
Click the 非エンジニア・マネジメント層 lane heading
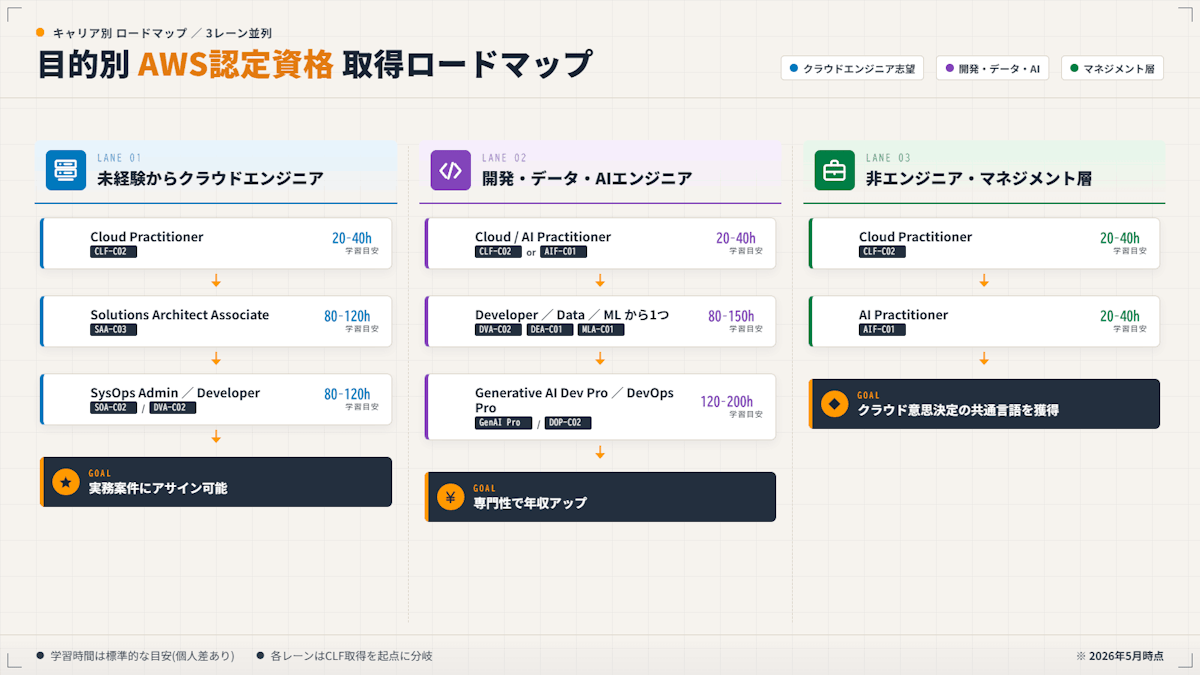978,179
